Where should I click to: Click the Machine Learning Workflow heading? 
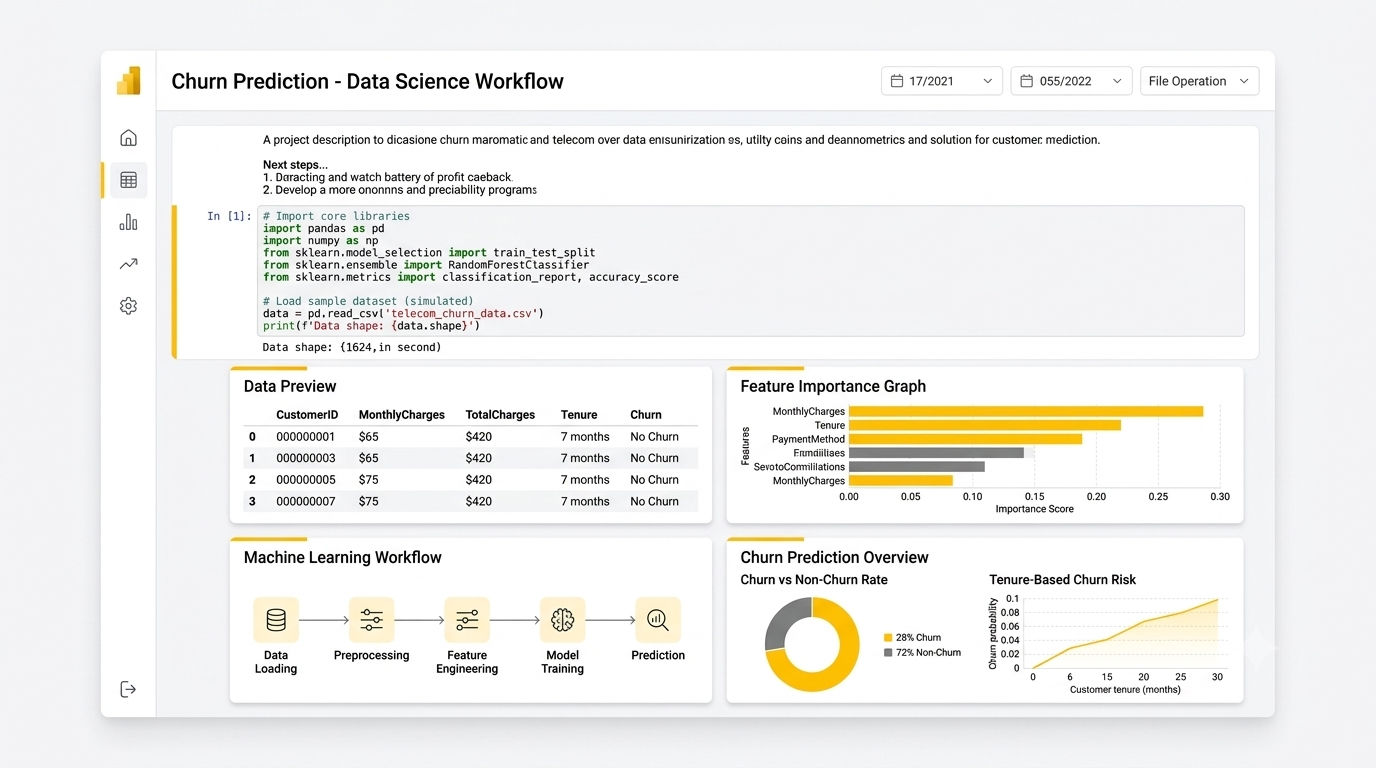[x=343, y=558]
